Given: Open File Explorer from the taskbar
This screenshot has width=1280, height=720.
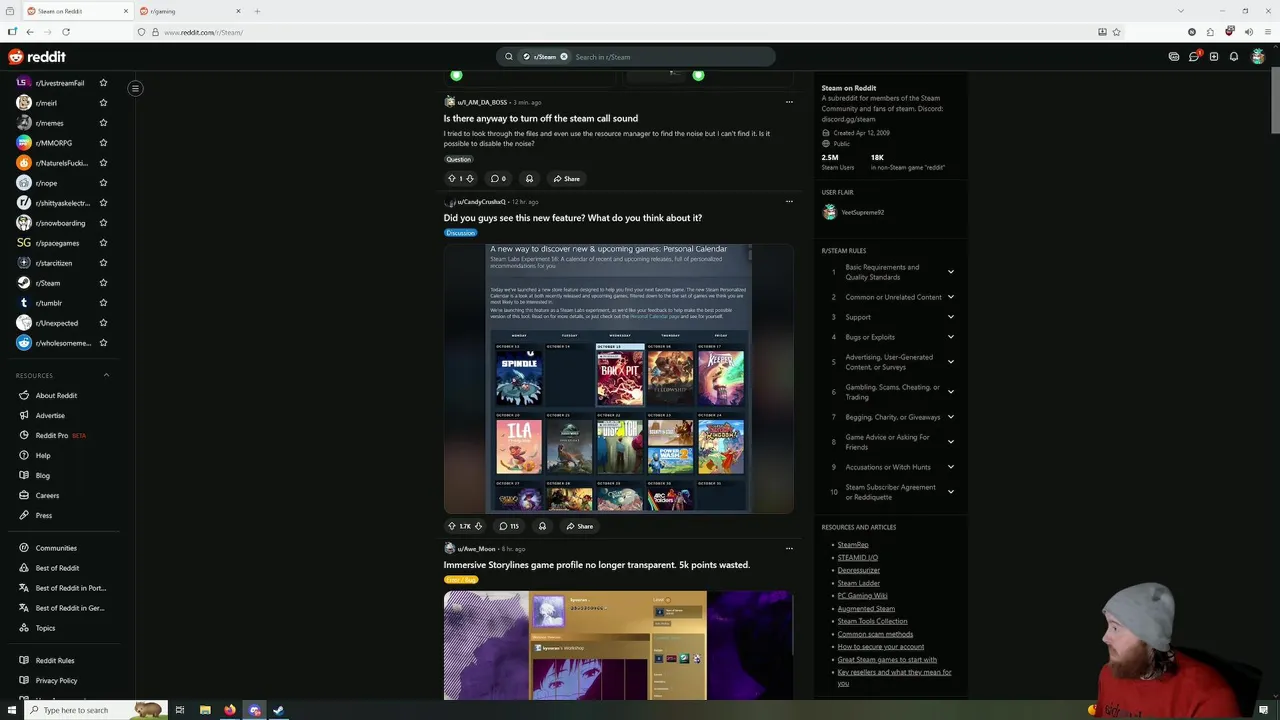Looking at the screenshot, I should click(x=205, y=710).
